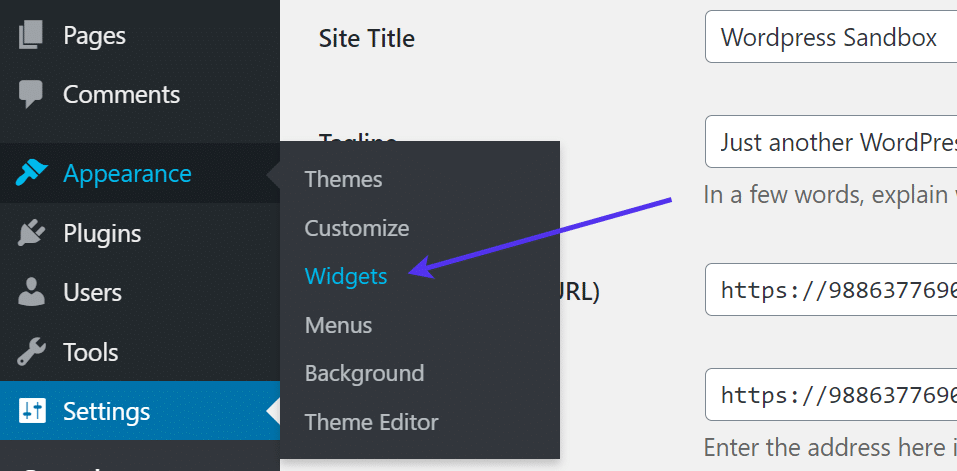This screenshot has width=957, height=471.
Task: Choose Background in the Appearance flyout
Action: 364,373
